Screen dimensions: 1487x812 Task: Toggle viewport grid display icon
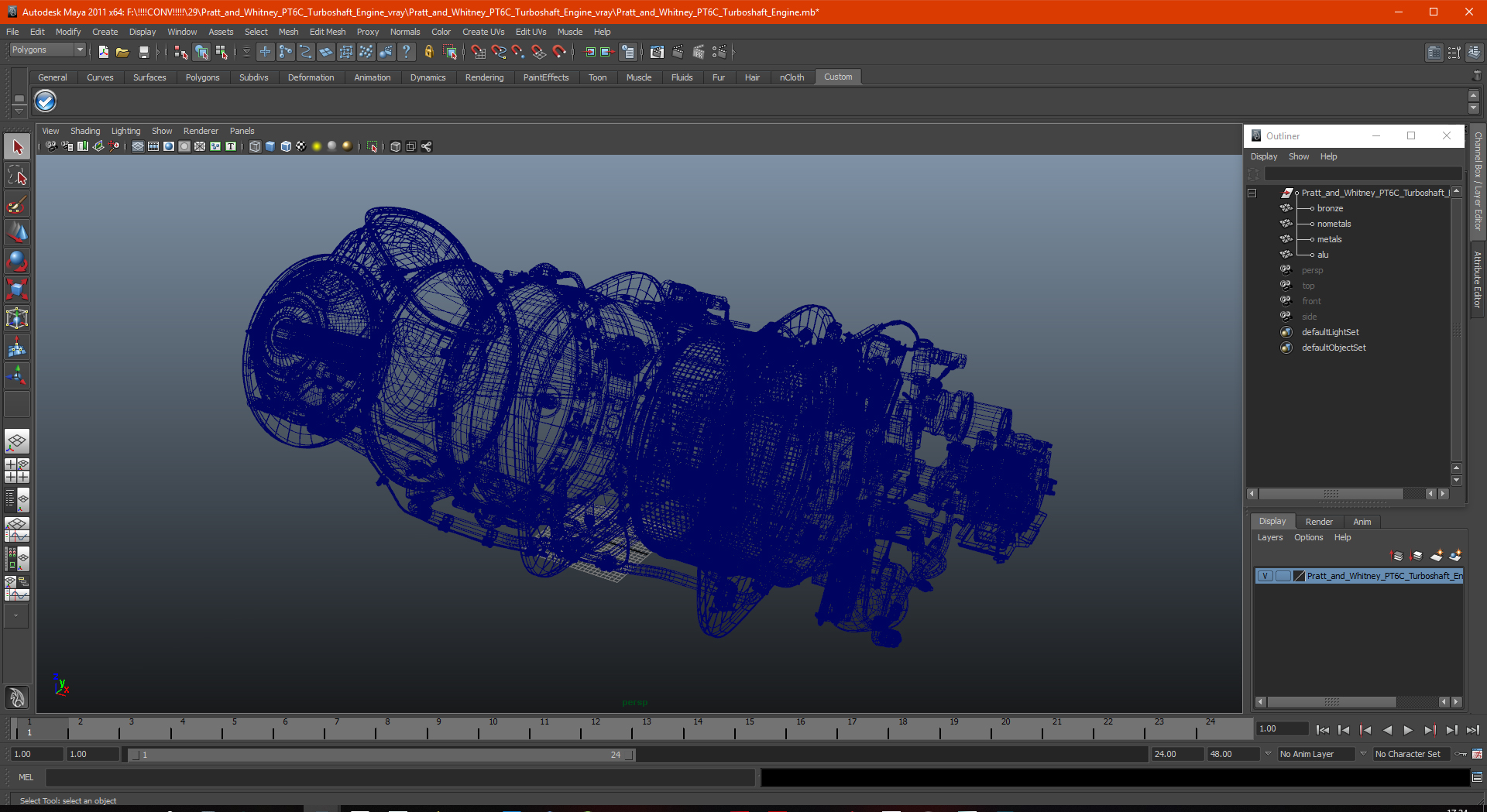[x=138, y=146]
